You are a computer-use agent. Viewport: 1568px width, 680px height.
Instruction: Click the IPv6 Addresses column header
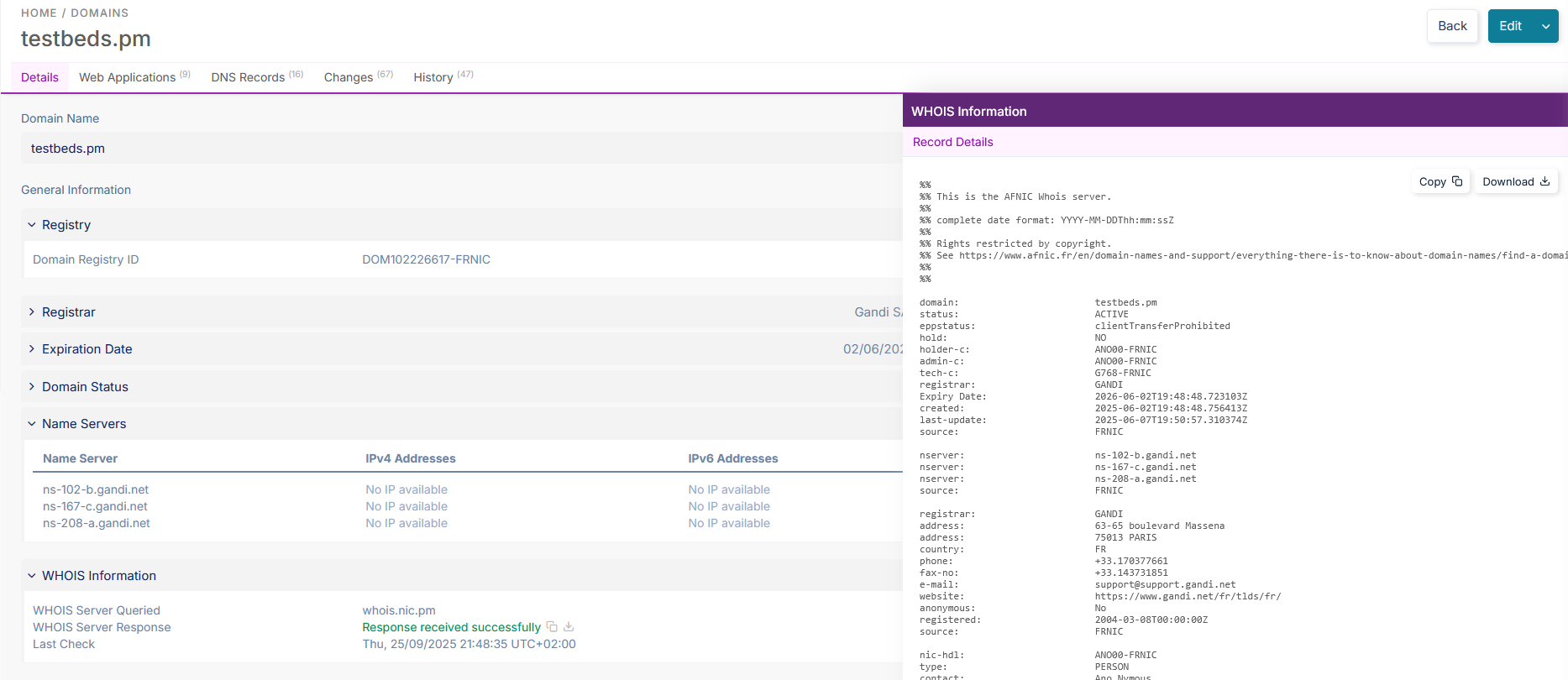733,458
